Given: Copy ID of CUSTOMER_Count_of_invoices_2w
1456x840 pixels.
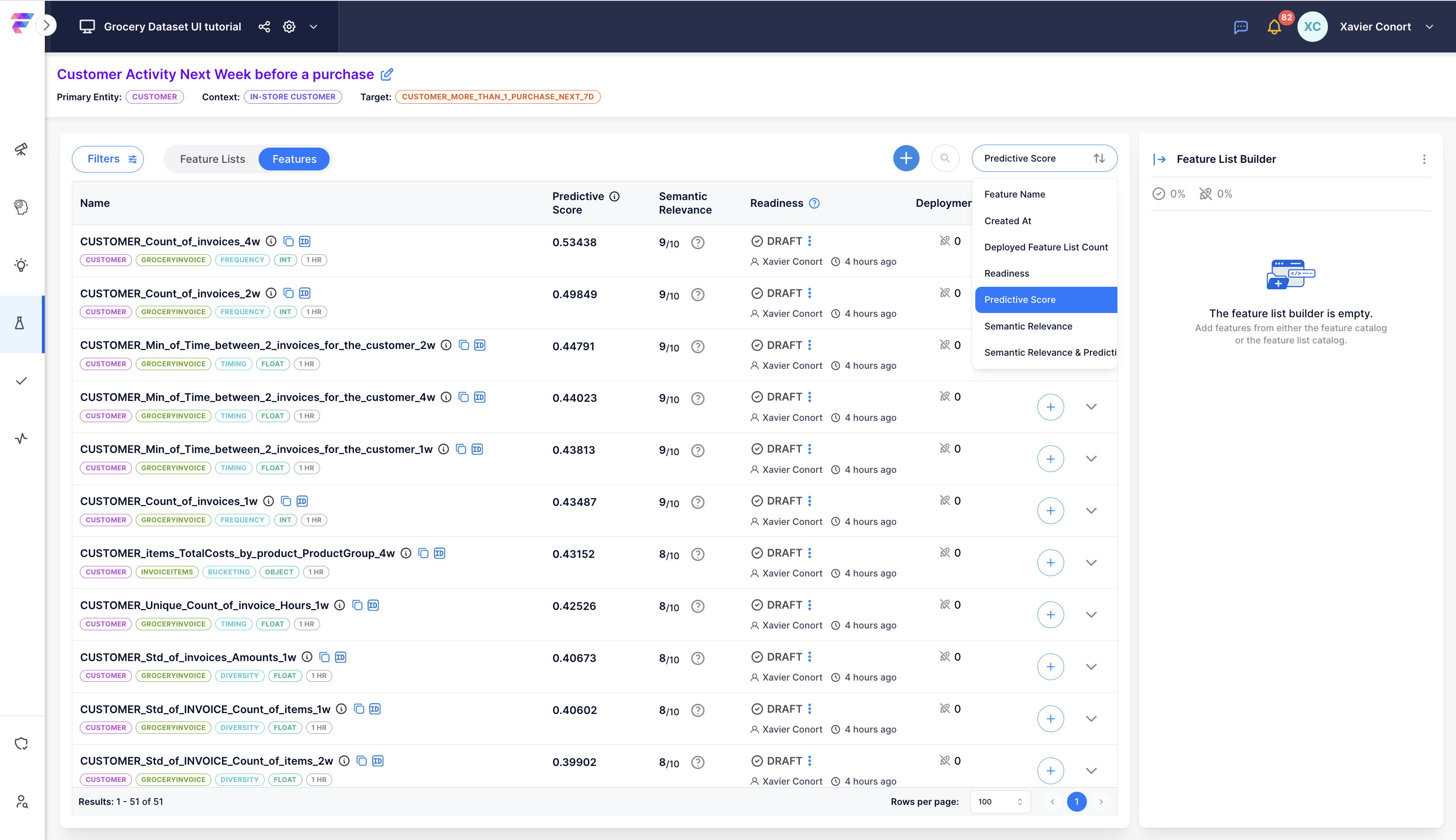Looking at the screenshot, I should coord(304,293).
